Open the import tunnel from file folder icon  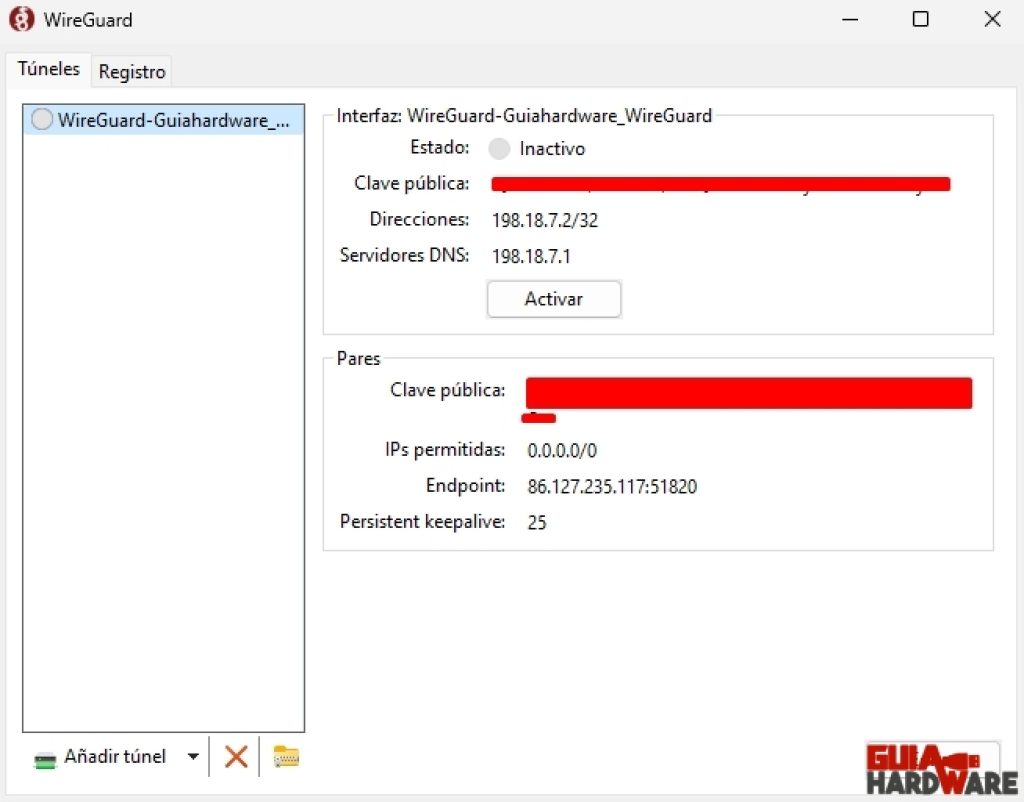pos(286,757)
